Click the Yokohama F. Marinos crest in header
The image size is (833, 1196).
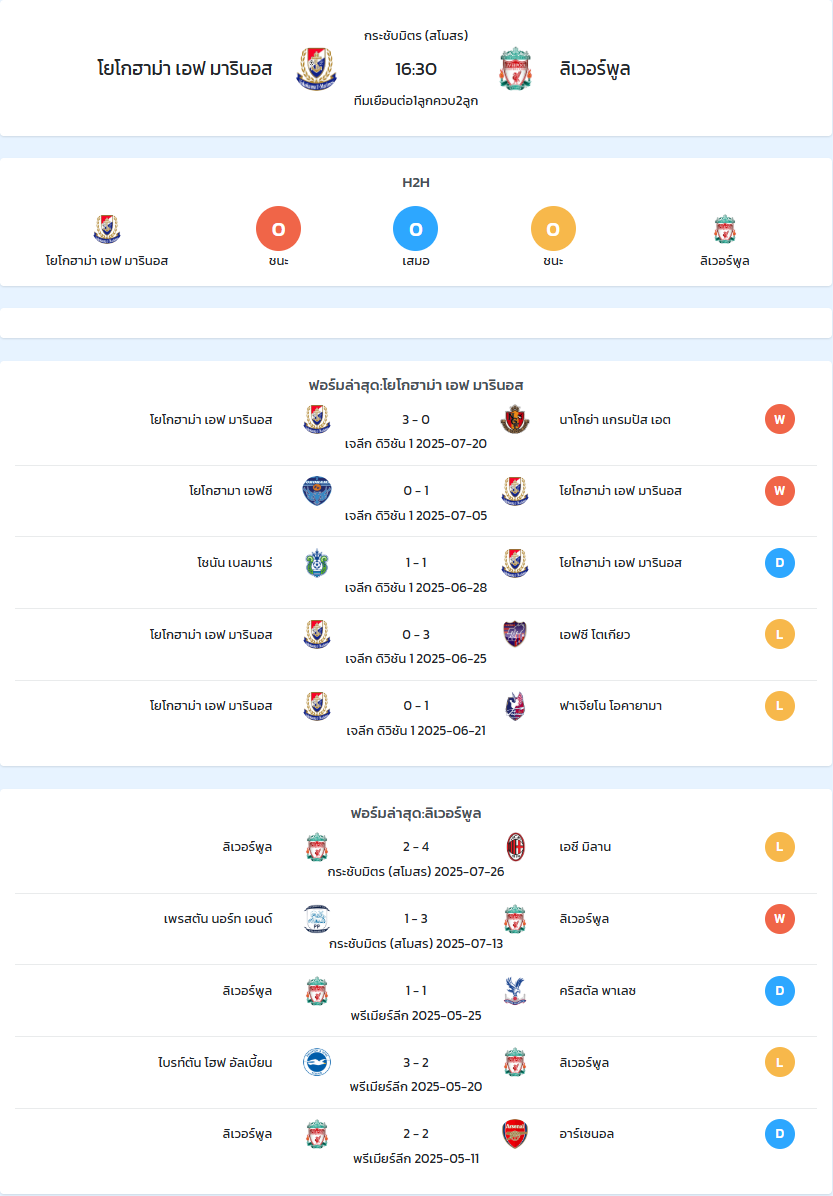[317, 69]
